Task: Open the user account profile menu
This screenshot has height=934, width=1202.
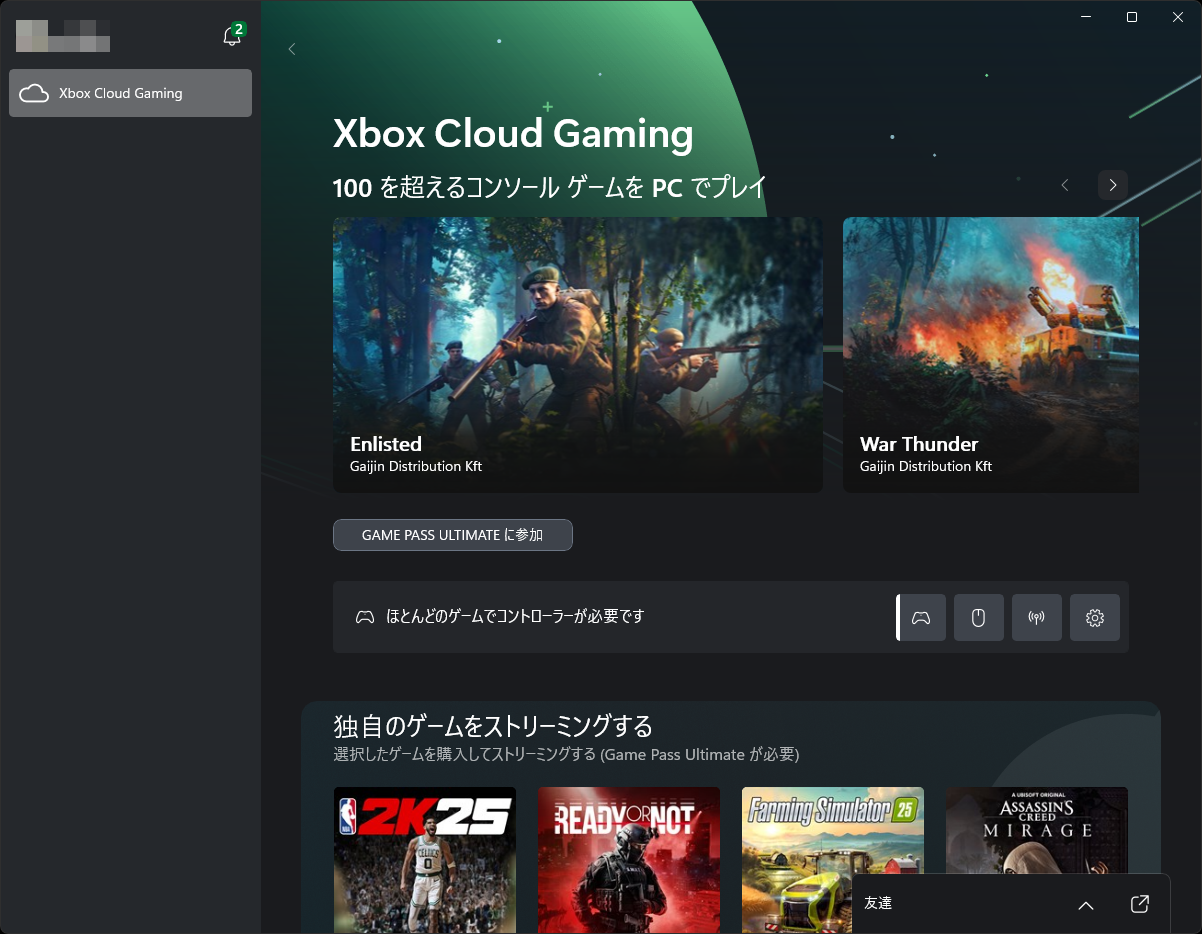Action: 60,36
